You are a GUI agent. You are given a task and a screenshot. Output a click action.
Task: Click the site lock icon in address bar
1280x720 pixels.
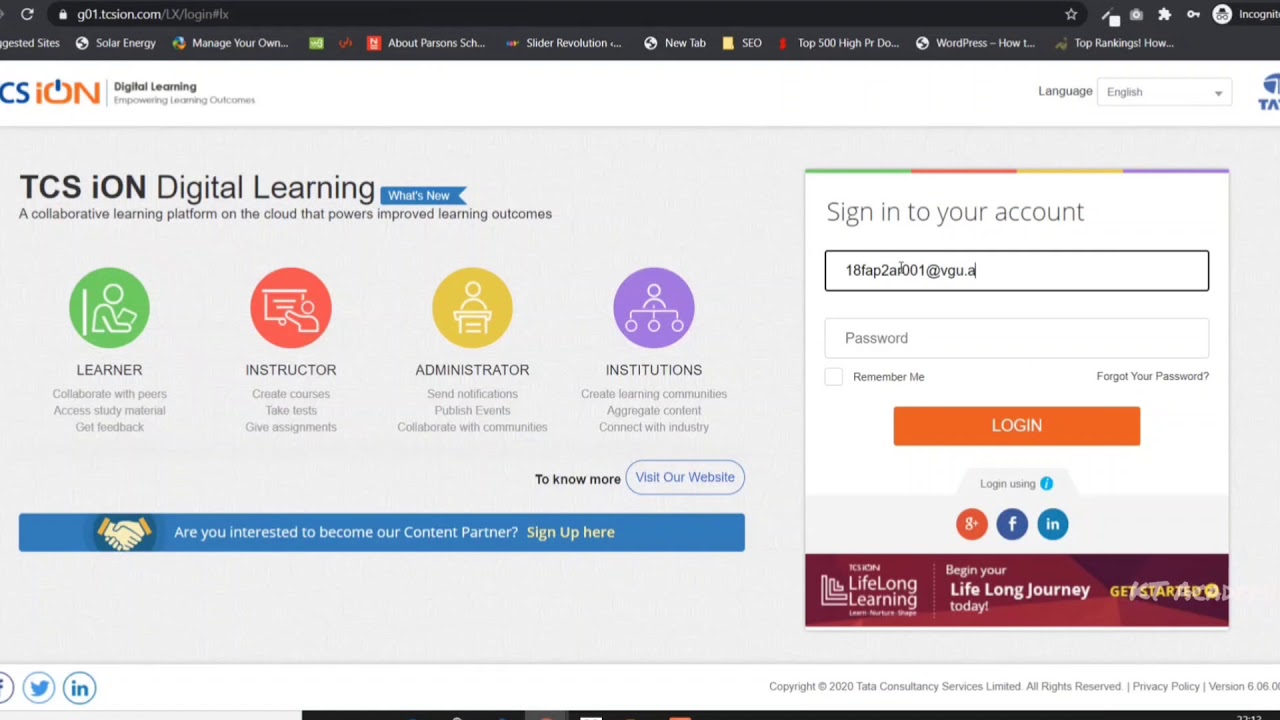[63, 15]
